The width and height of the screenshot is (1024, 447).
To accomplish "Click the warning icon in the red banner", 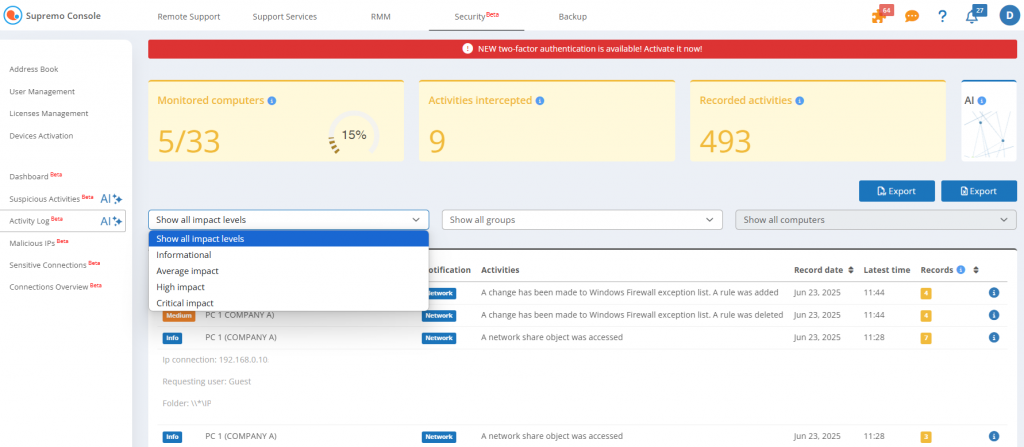I will pos(468,48).
